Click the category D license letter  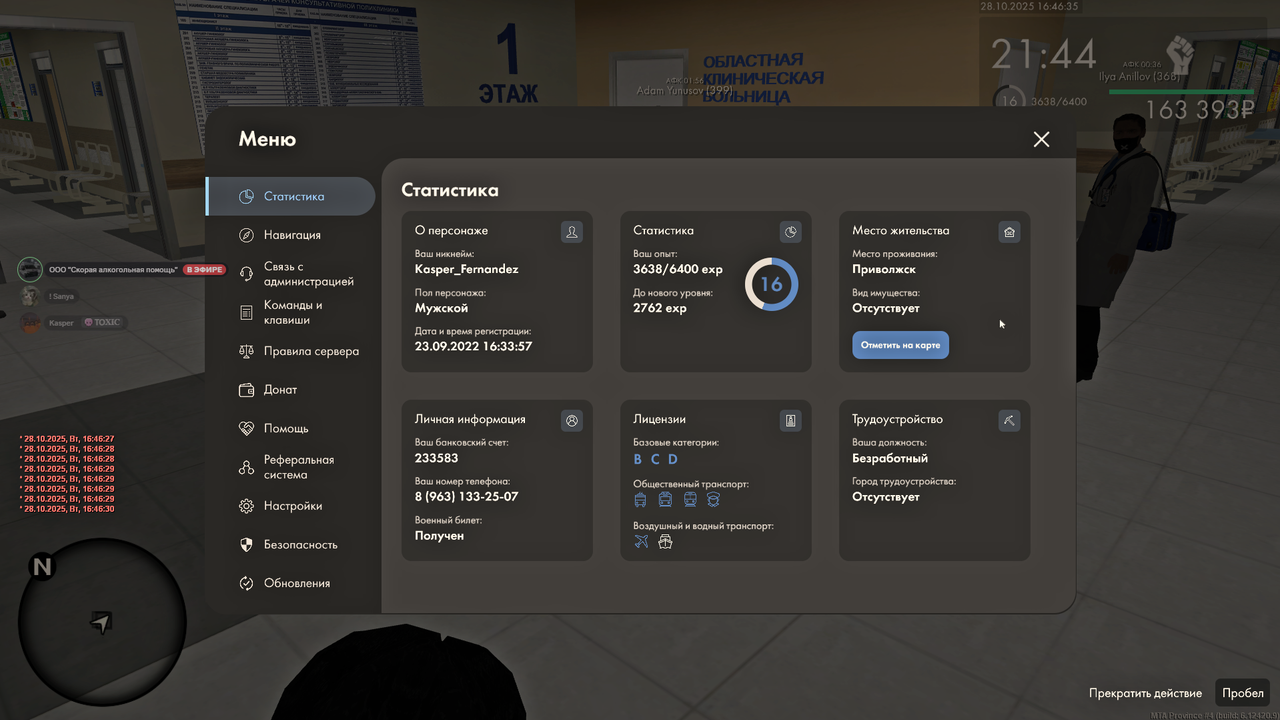[x=673, y=460]
